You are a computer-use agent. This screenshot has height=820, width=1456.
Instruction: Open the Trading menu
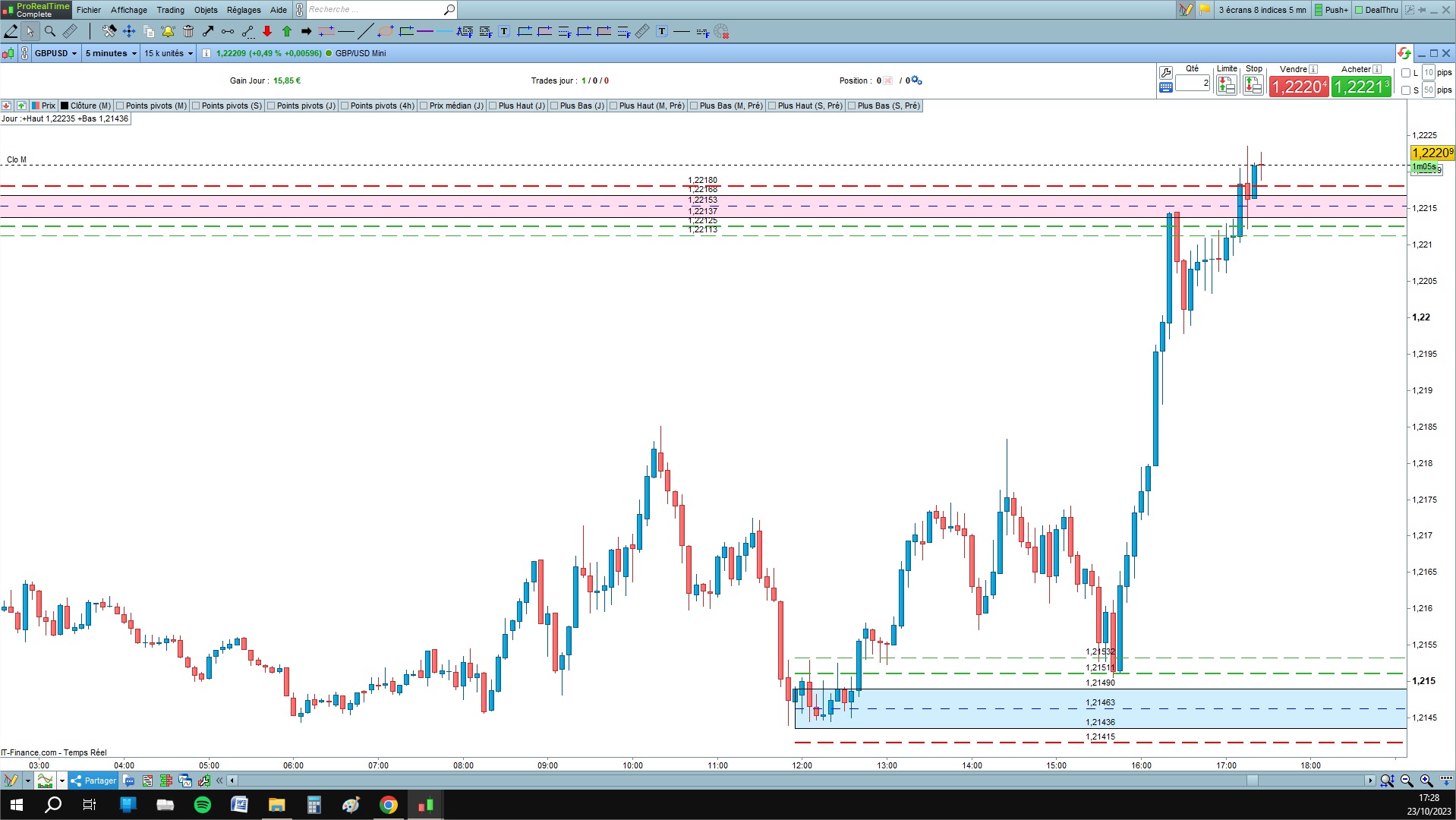(x=171, y=10)
